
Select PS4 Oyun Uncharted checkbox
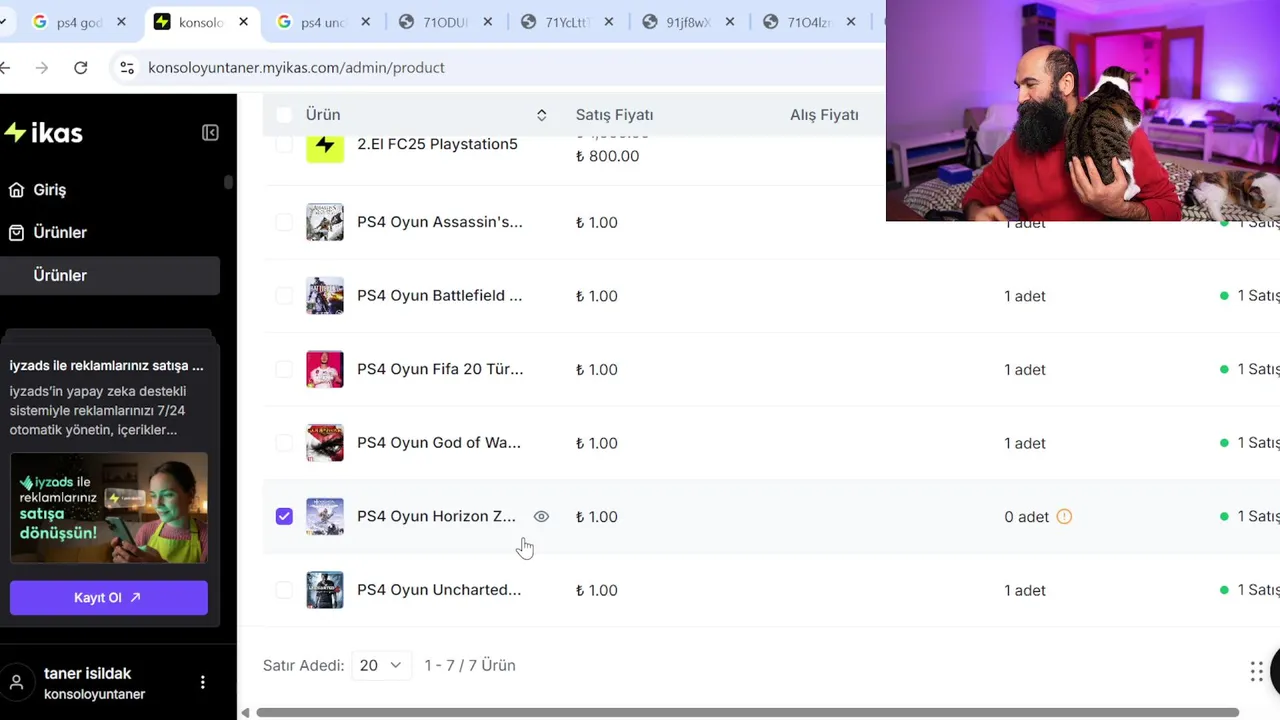tap(284, 591)
